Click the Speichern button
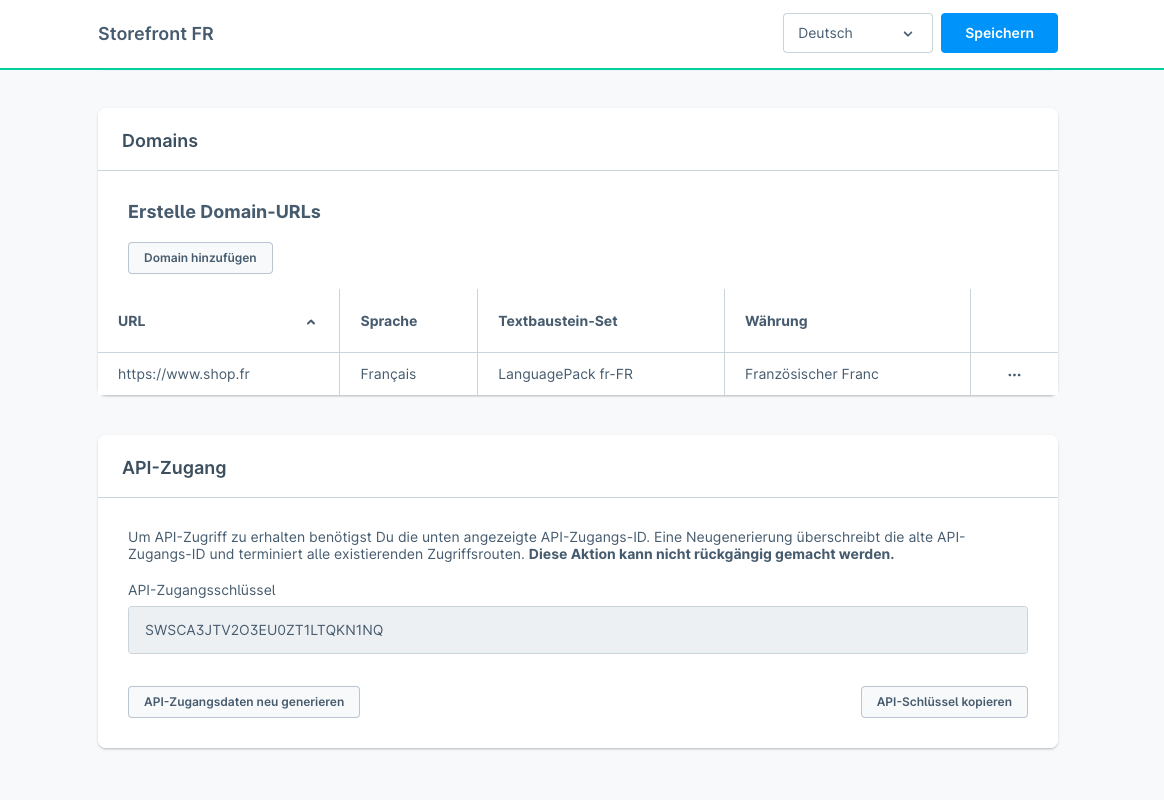1164x800 pixels. (x=998, y=33)
